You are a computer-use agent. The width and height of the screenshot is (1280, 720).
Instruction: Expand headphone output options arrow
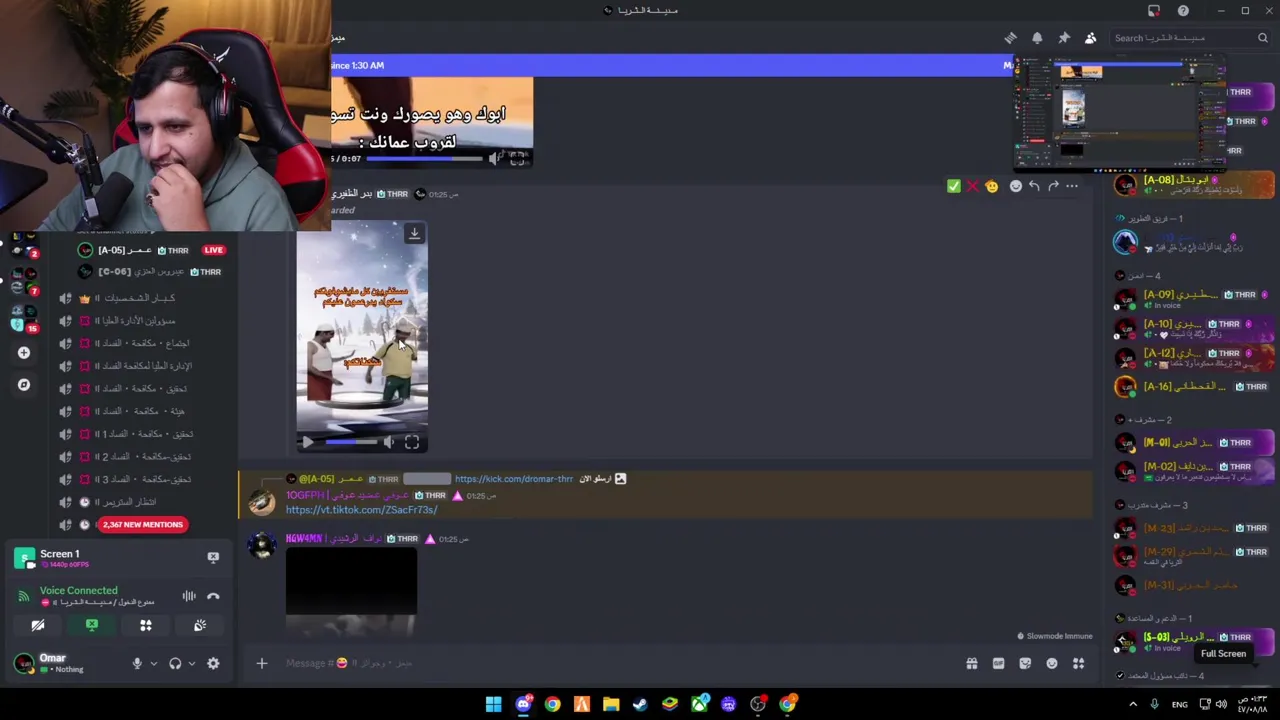point(191,663)
